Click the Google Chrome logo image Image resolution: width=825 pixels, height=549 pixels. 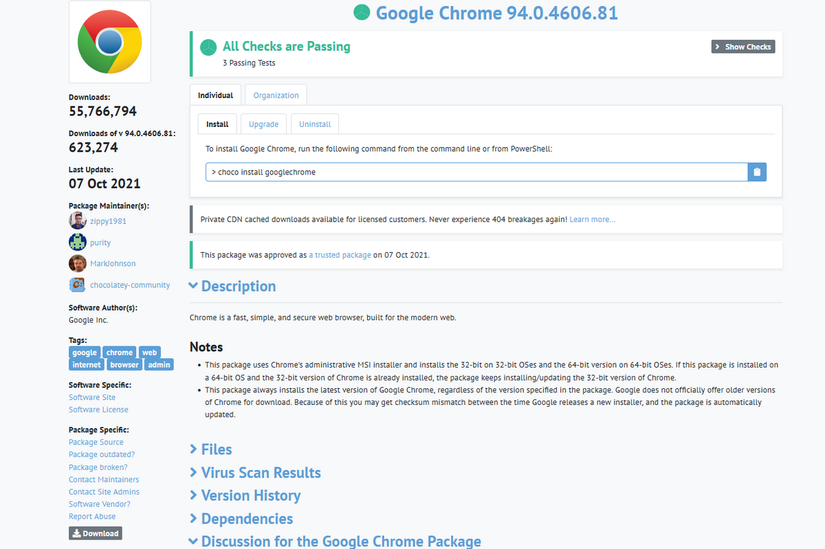(x=110, y=42)
